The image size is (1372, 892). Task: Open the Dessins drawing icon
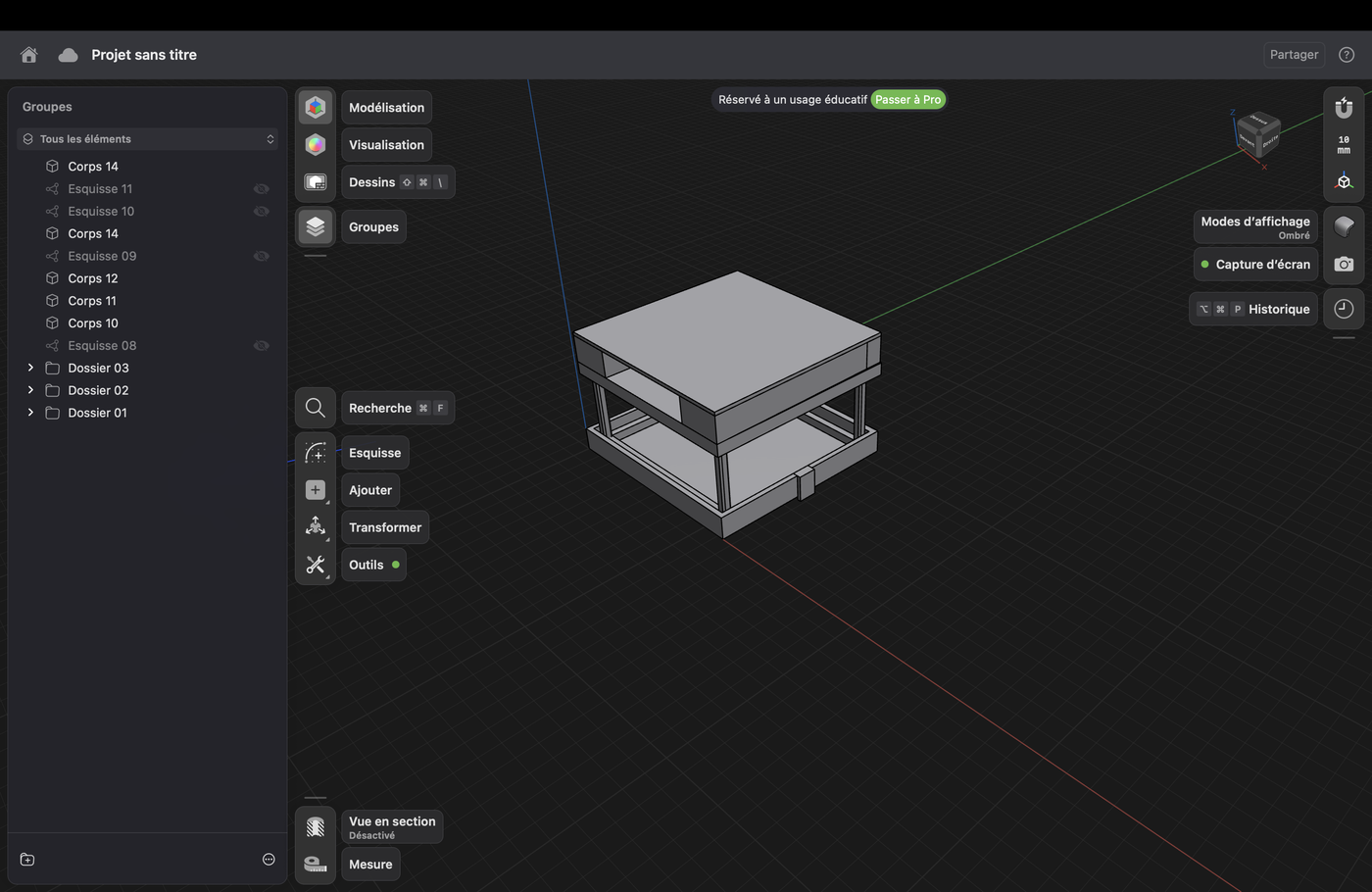[x=316, y=182]
